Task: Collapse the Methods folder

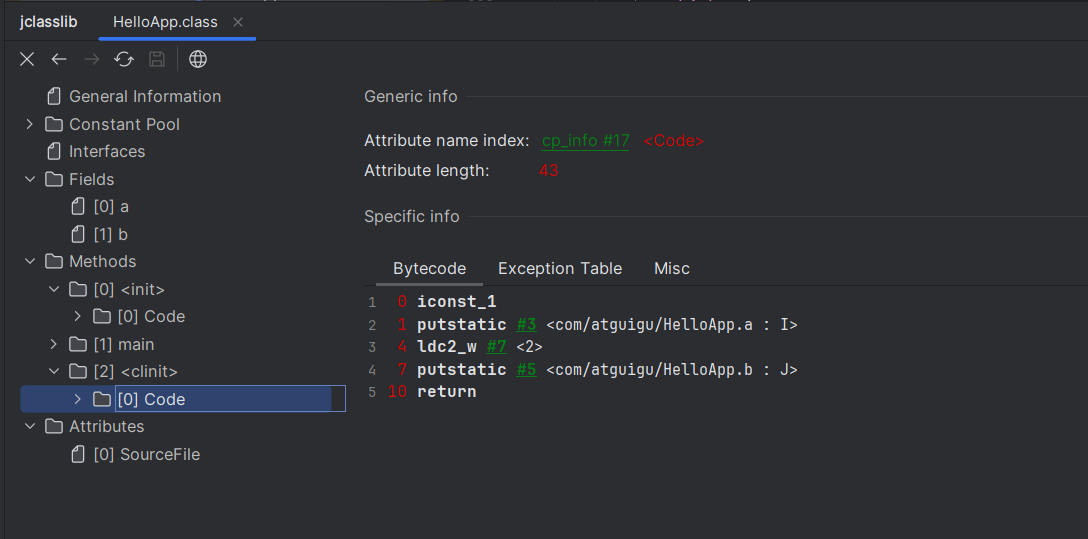Action: (29, 261)
